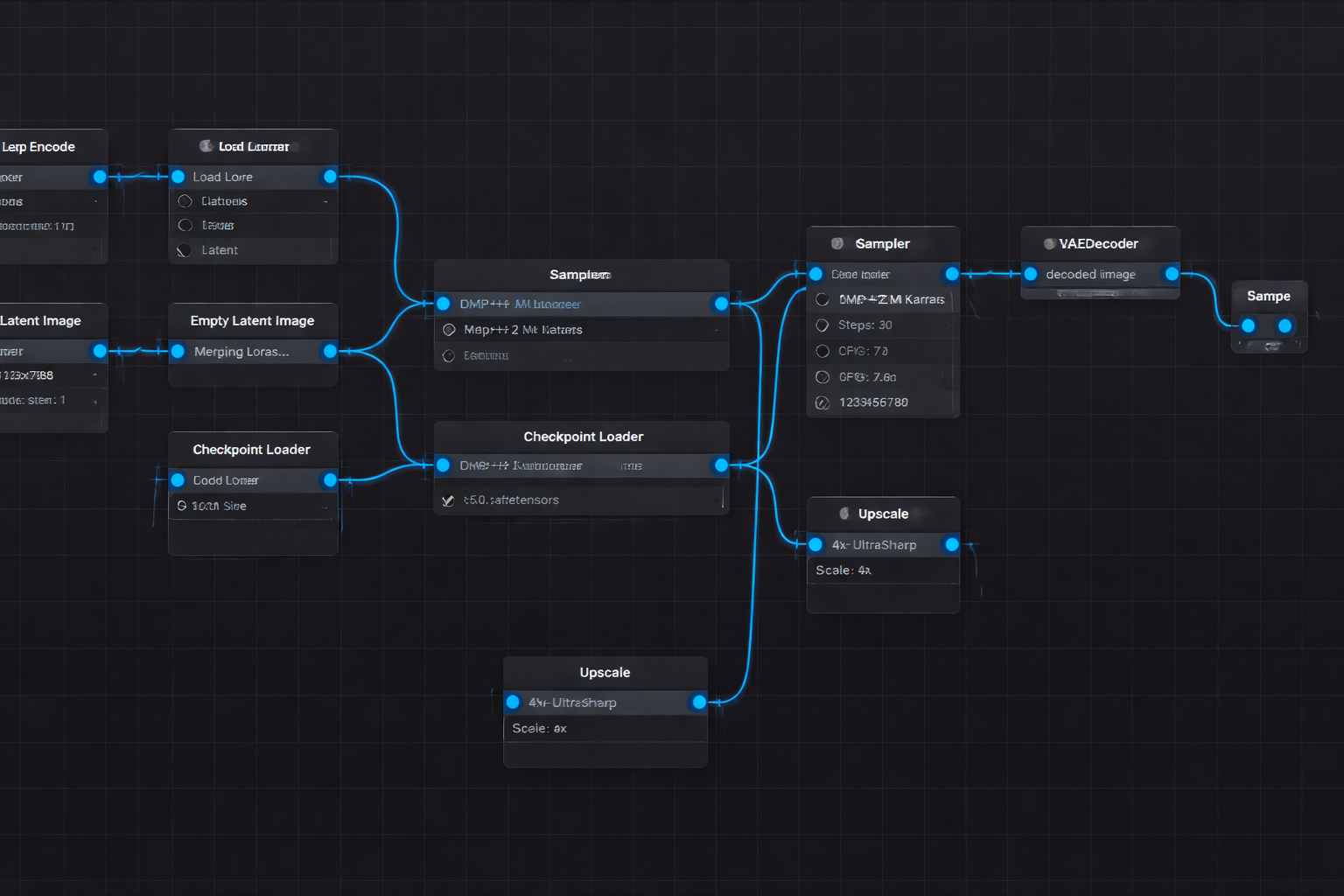
Task: Click the seed icon beside 1234567890
Action: [x=822, y=402]
